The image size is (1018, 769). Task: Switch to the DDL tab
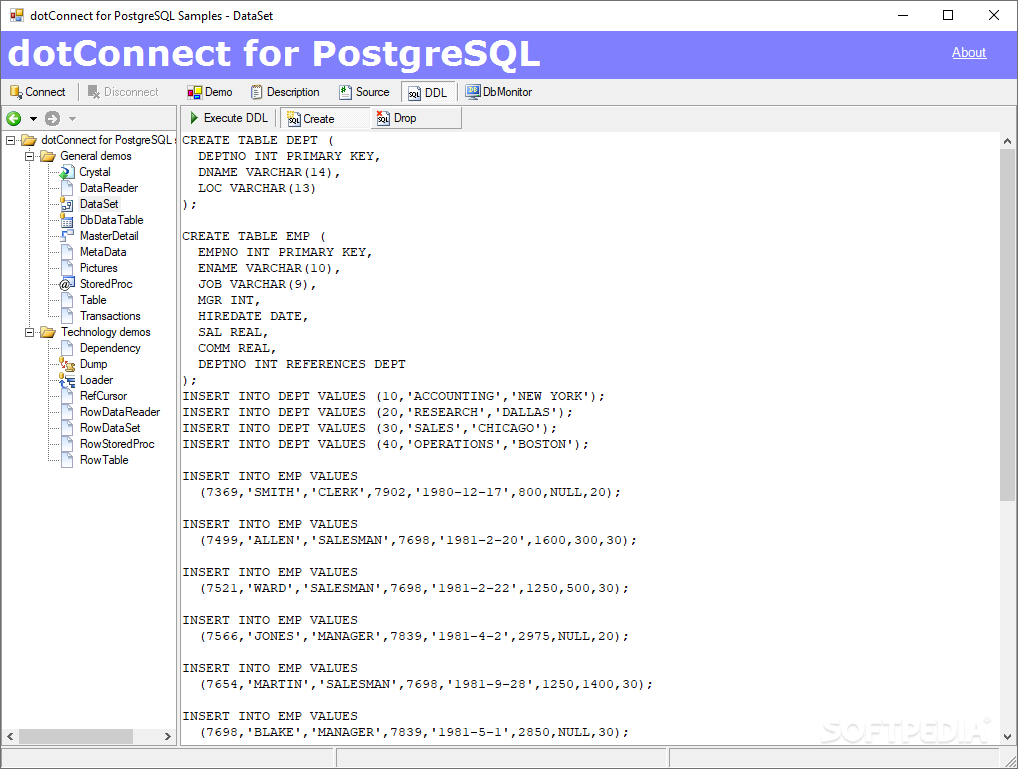click(x=428, y=93)
